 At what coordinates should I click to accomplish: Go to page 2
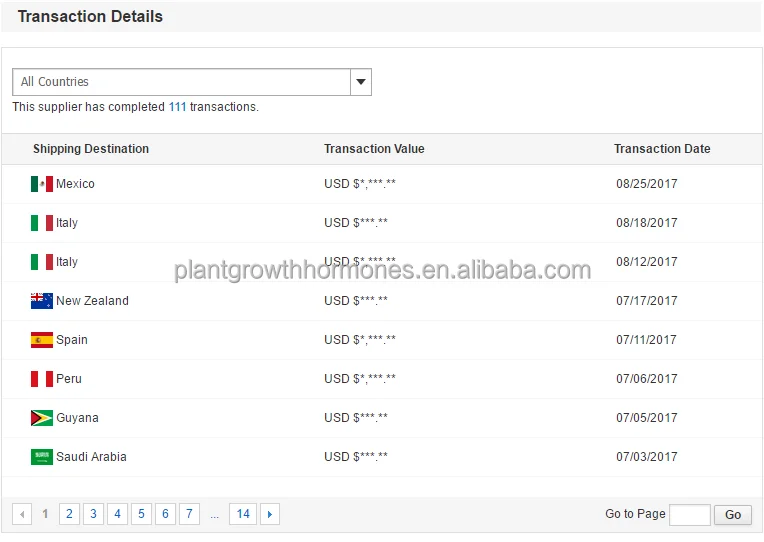69,514
